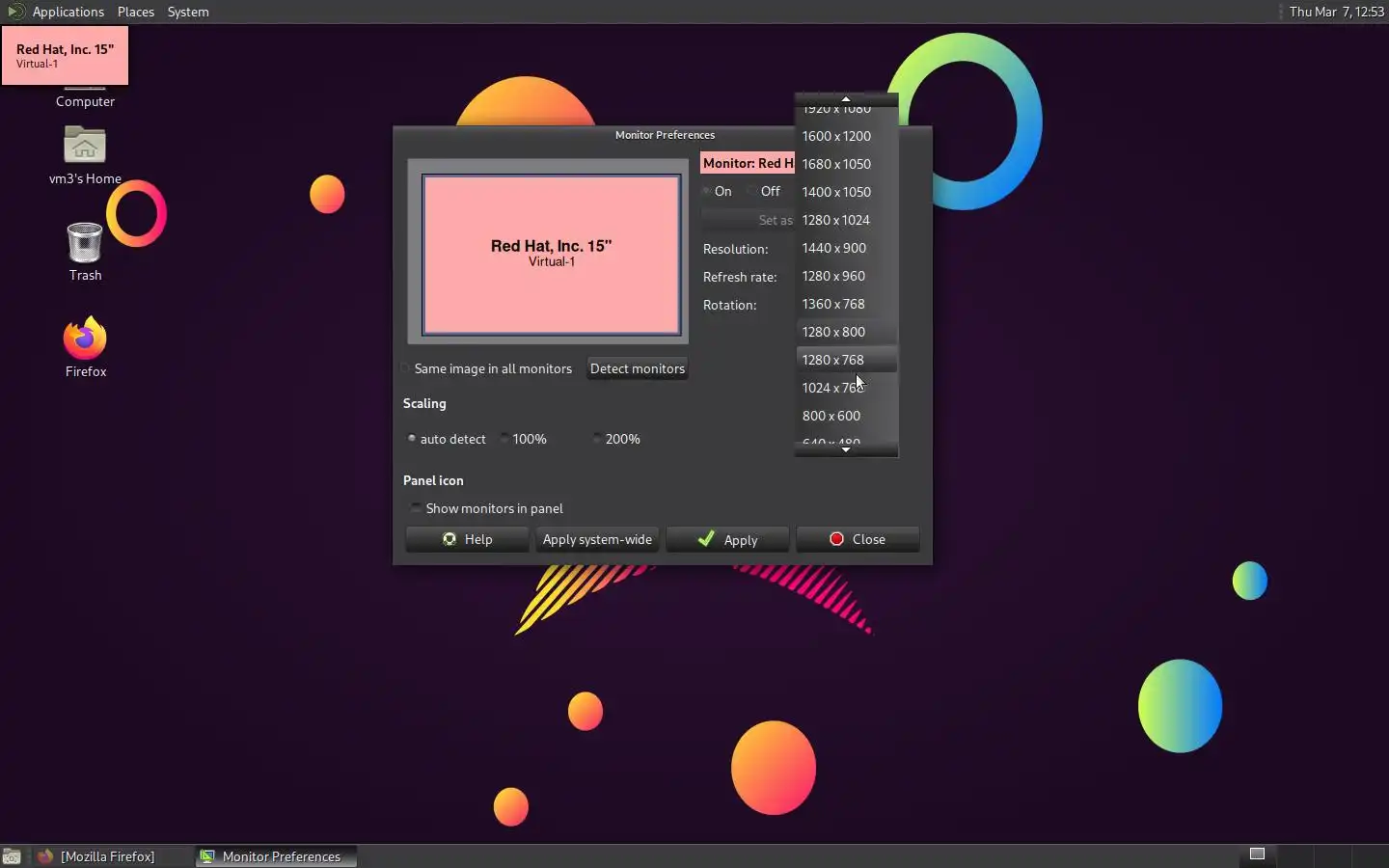Click the resolution list scroll-up arrow
Viewport: 1389px width, 868px height.
pos(846,98)
